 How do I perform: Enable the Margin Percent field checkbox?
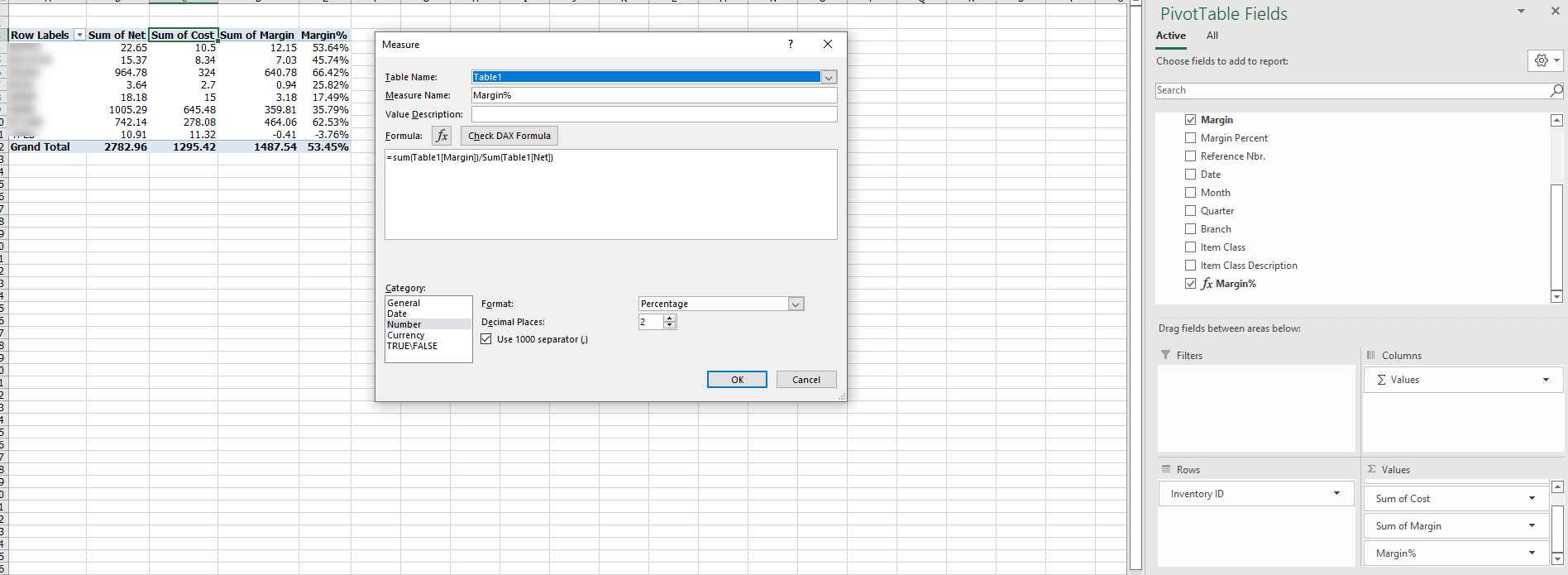tap(1190, 138)
